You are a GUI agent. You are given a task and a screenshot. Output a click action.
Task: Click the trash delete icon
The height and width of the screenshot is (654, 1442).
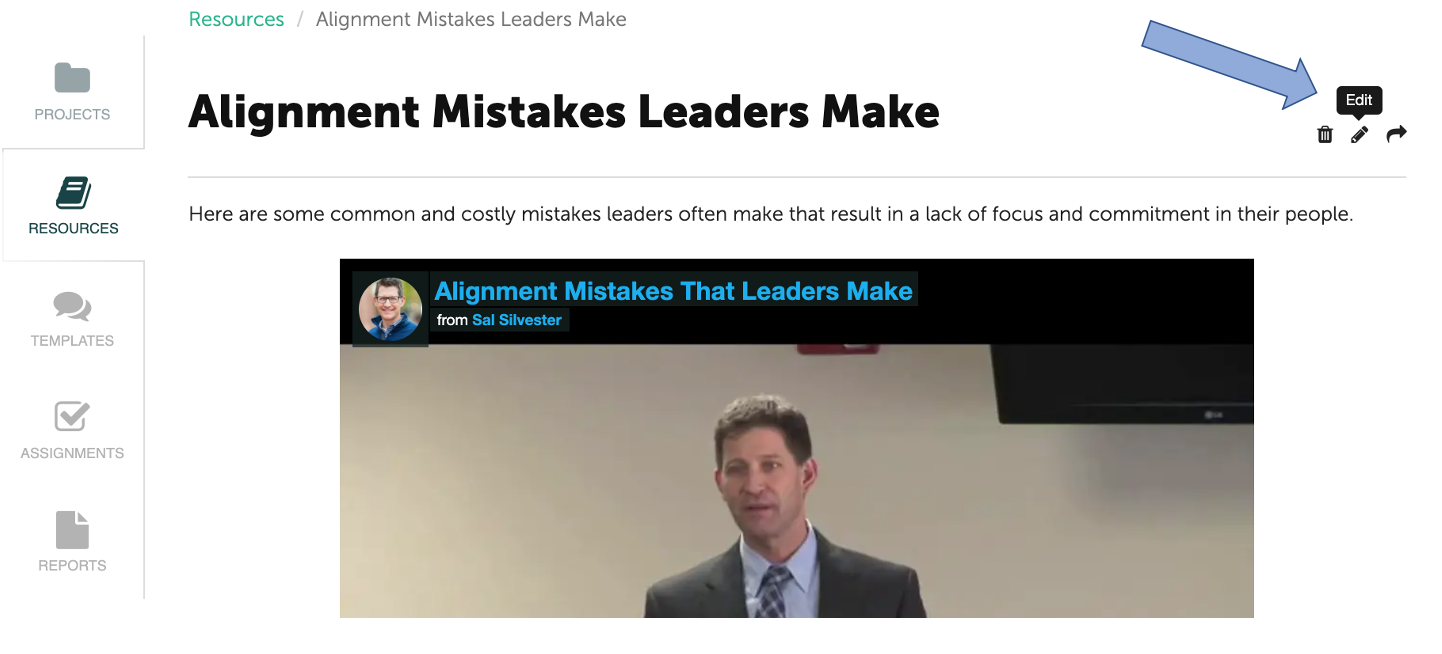tap(1325, 134)
